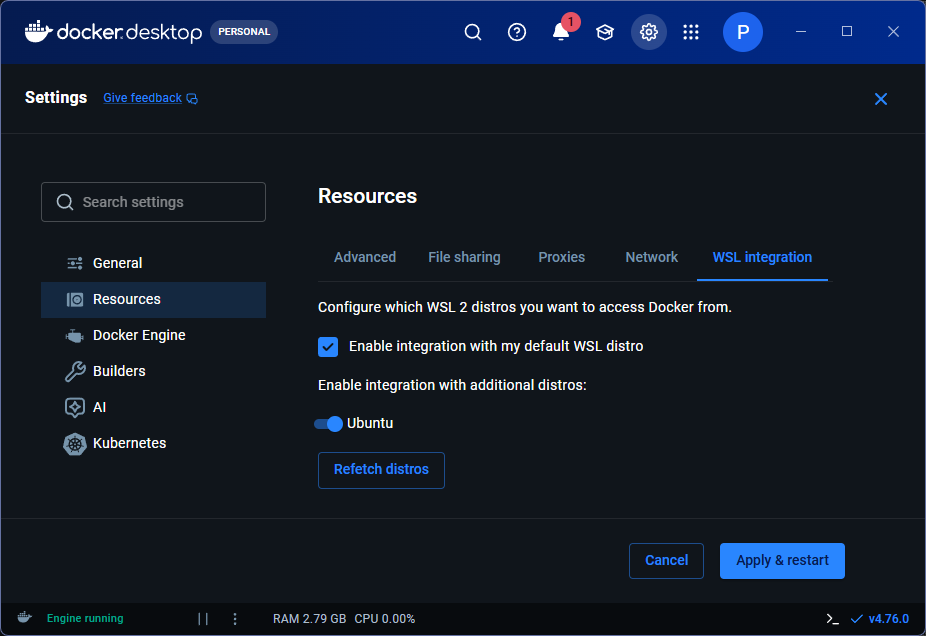Click the feedback chat icon beside Give feedback
Image resolution: width=926 pixels, height=636 pixels.
click(192, 99)
